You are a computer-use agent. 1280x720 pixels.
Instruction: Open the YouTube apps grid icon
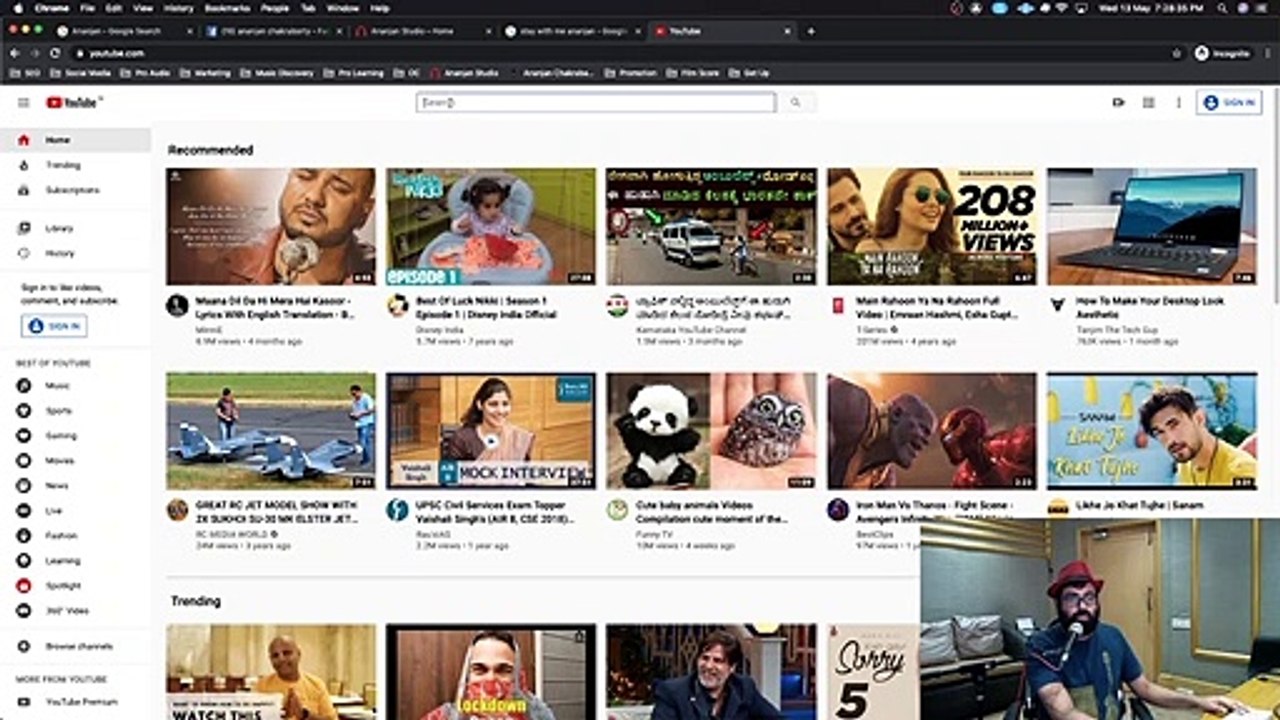tap(1148, 102)
